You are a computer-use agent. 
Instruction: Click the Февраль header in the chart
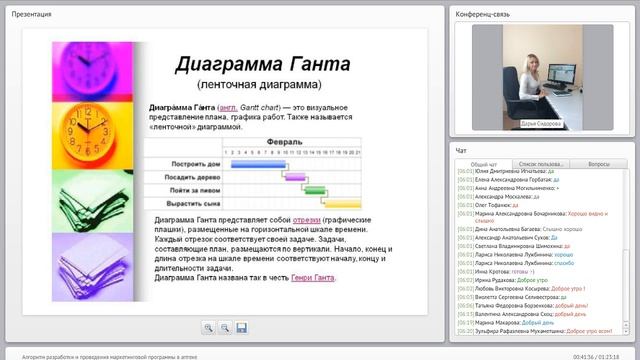(x=284, y=142)
